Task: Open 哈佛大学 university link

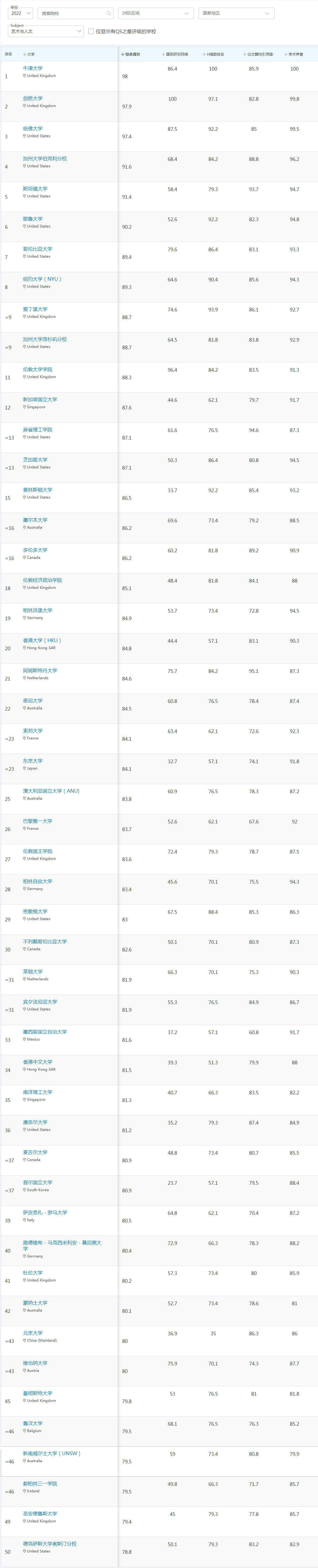Action: (x=33, y=128)
